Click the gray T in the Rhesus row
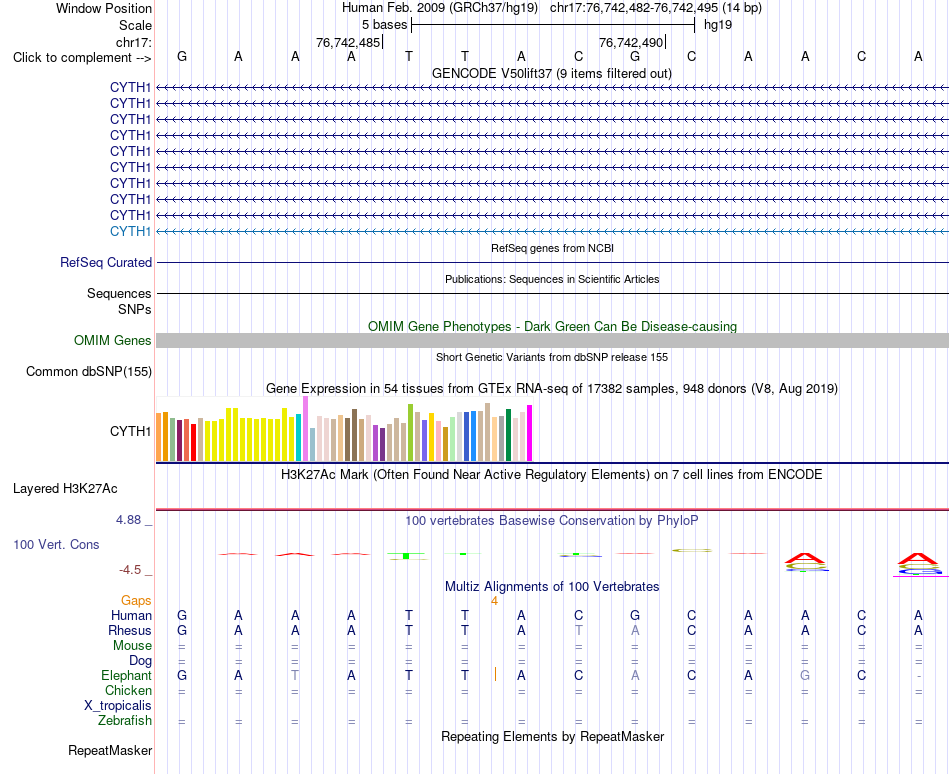 [579, 630]
